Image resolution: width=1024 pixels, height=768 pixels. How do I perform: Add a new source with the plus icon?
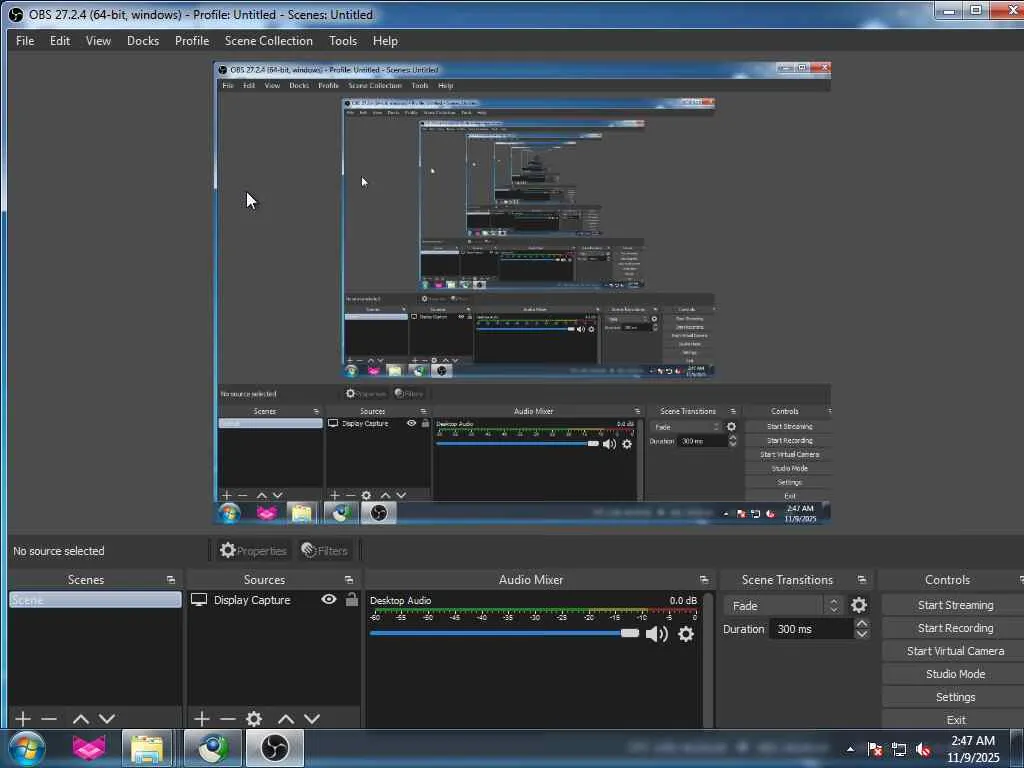(202, 719)
